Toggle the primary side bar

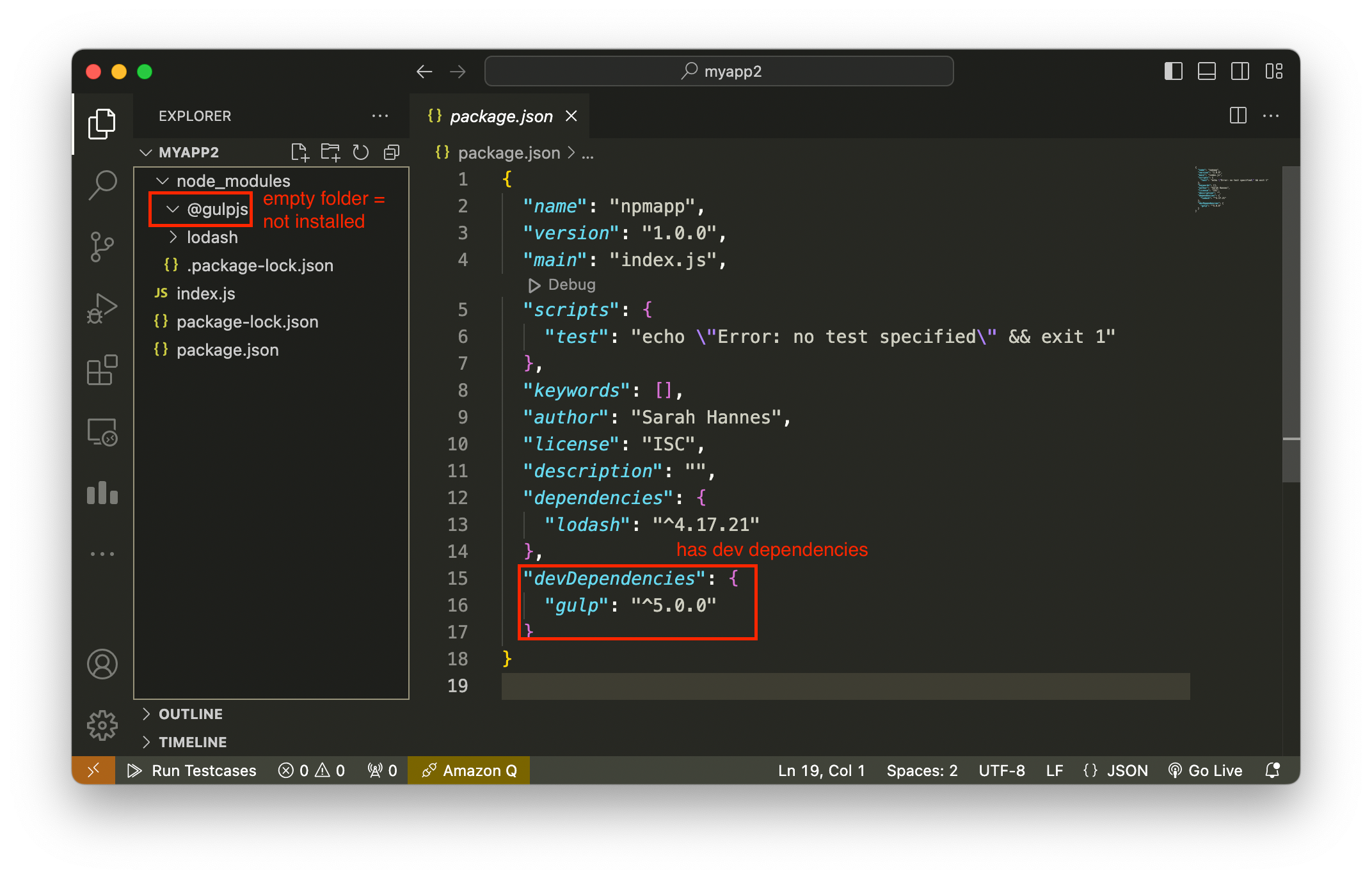1173,71
